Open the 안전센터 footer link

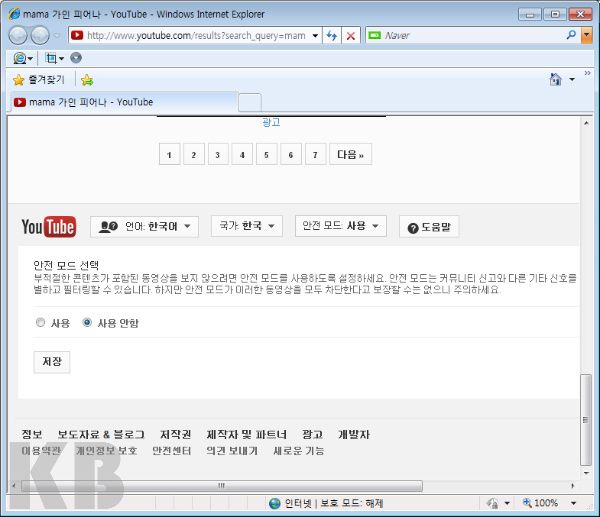172,451
